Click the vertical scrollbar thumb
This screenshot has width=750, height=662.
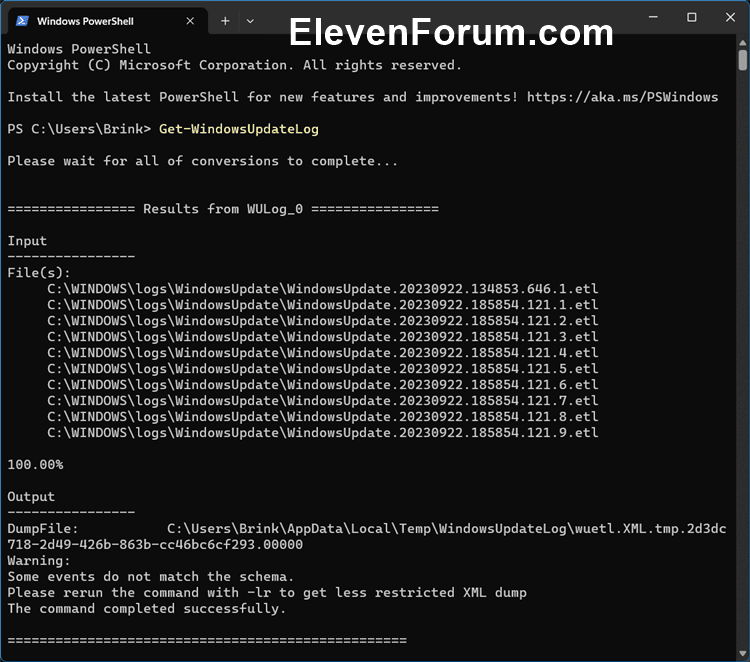click(742, 60)
